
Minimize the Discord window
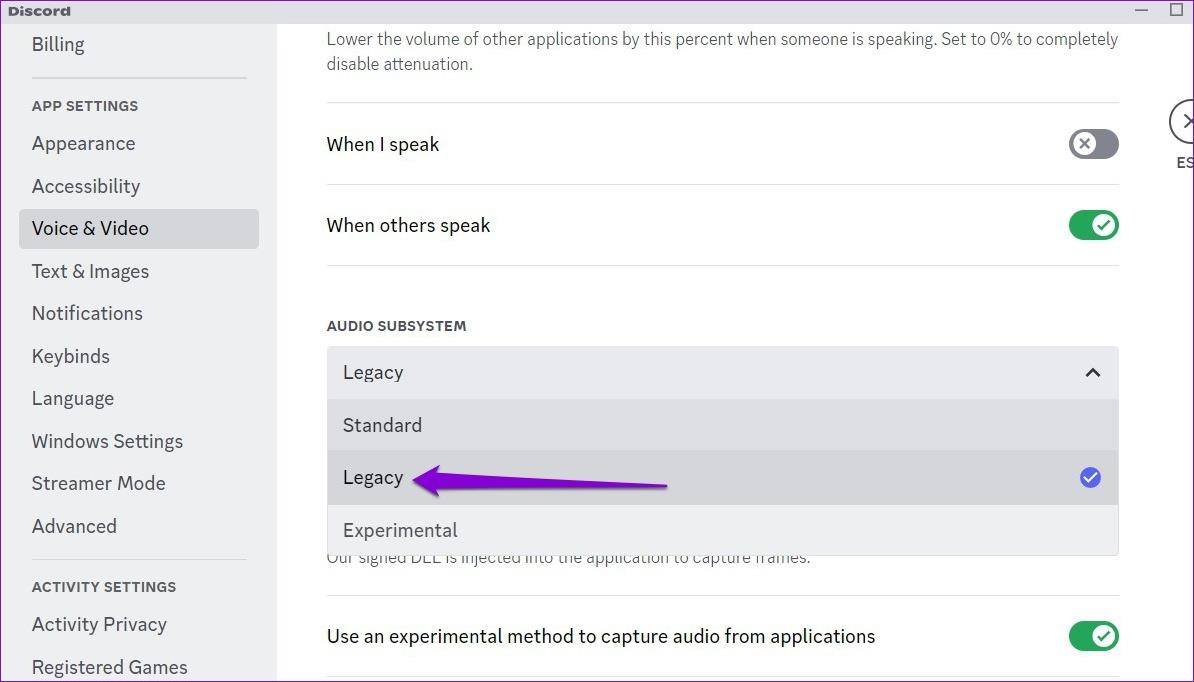click(x=1142, y=10)
